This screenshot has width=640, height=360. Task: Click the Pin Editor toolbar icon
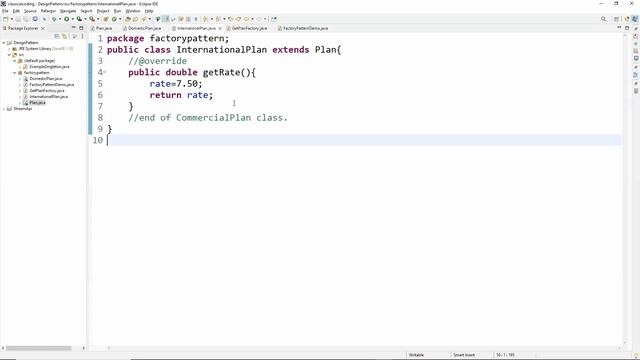(x=273, y=19)
